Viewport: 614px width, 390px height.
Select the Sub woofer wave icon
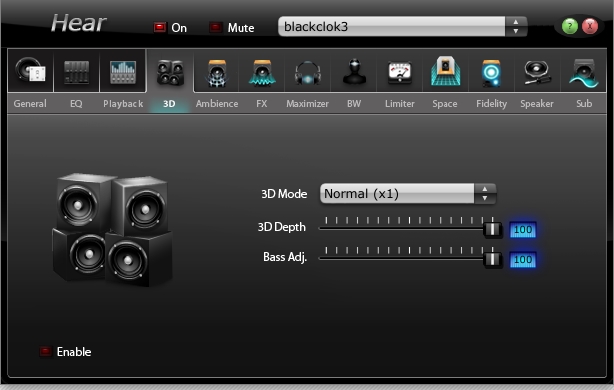point(583,73)
